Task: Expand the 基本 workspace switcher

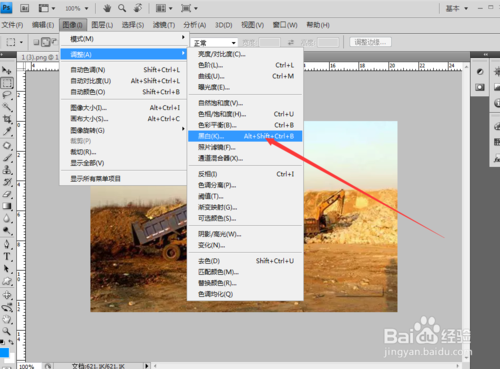Action: [x=457, y=8]
